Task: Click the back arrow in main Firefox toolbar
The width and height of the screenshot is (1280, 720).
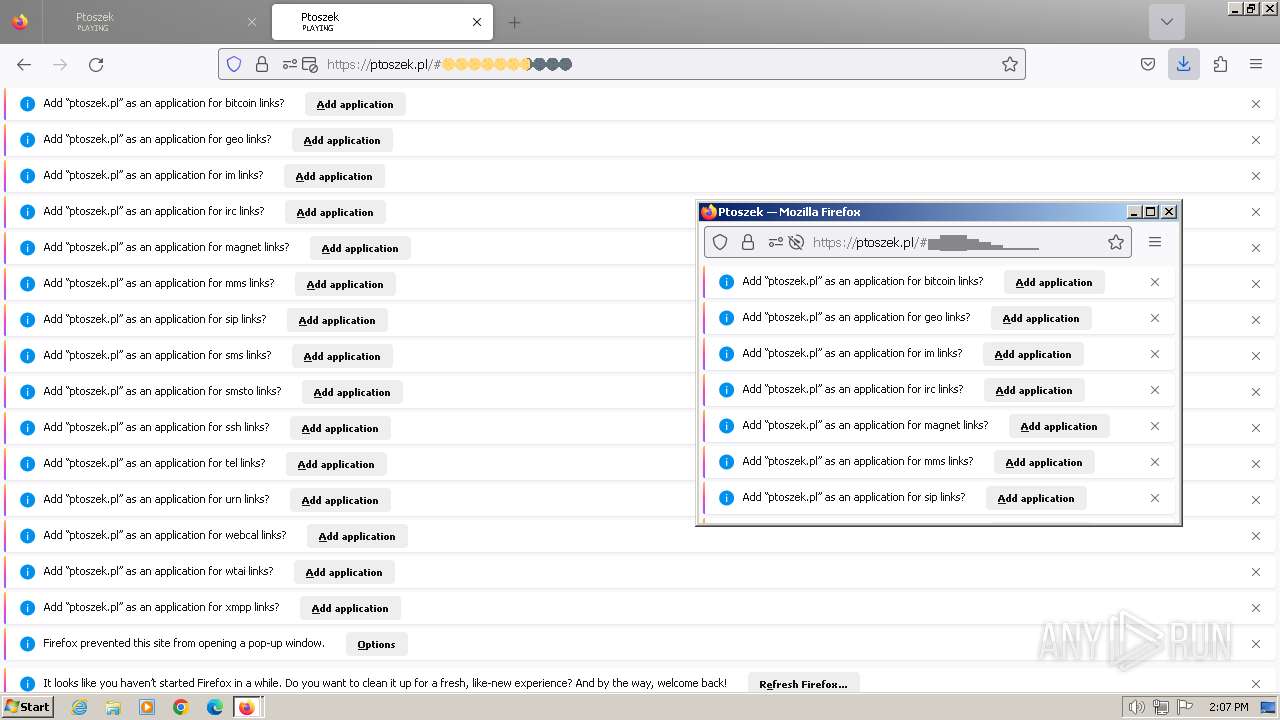Action: click(24, 64)
